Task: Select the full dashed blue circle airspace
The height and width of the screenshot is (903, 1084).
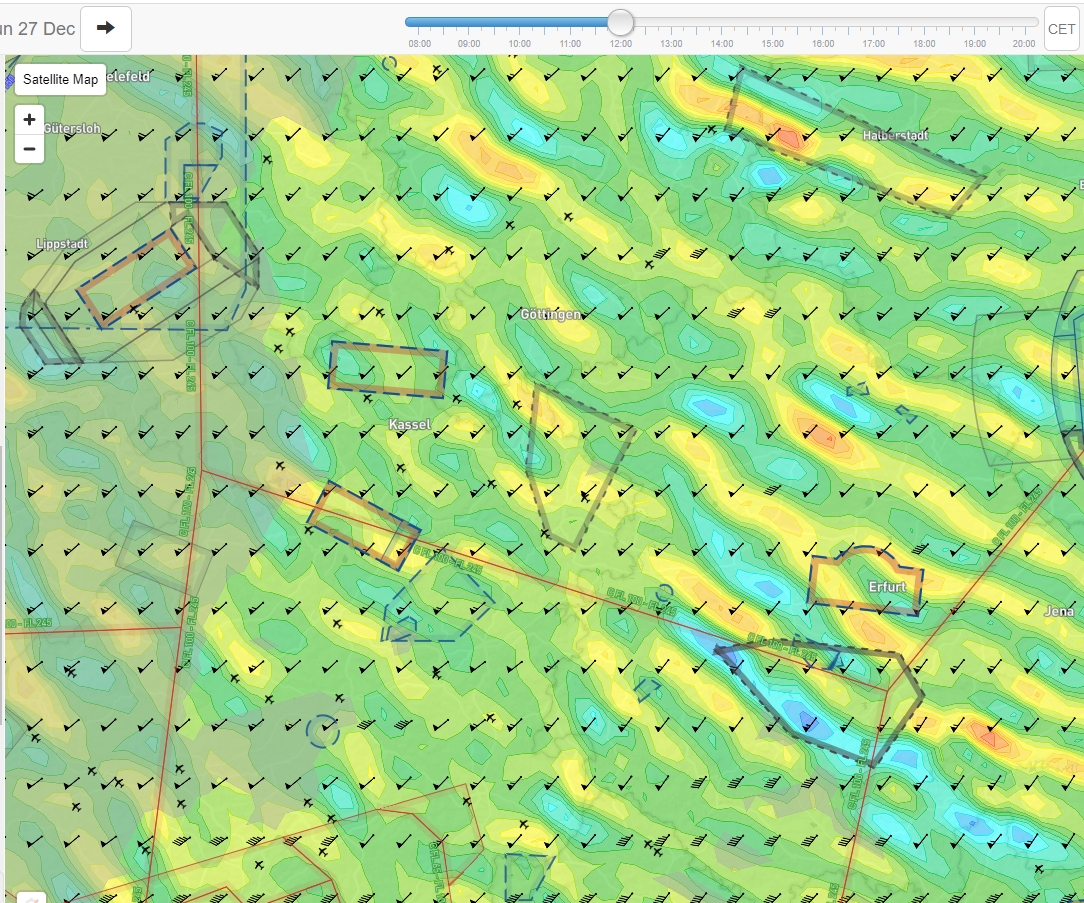Action: (x=322, y=732)
